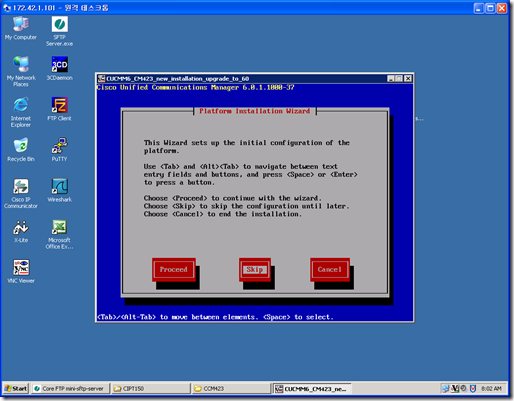Viewport: 514px width, 401px height.
Task: Launch VNC Viewer desktop icon
Action: (21, 272)
